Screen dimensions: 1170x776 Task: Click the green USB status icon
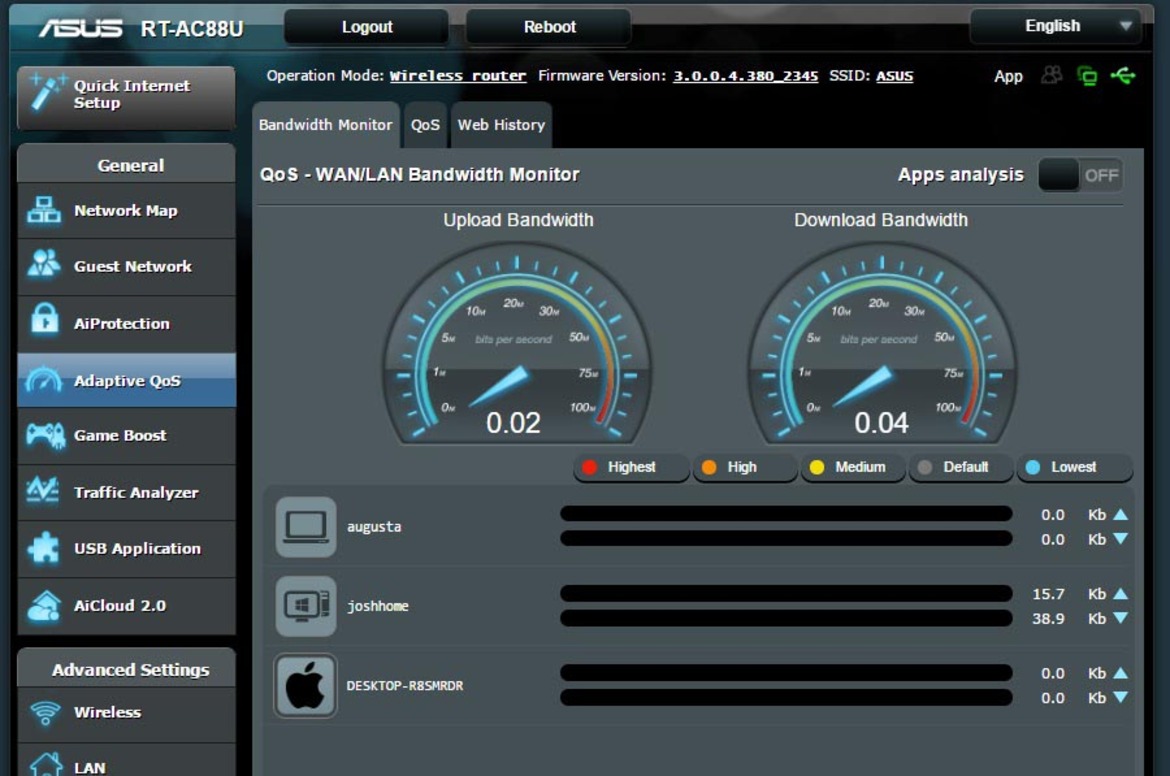coord(1123,75)
